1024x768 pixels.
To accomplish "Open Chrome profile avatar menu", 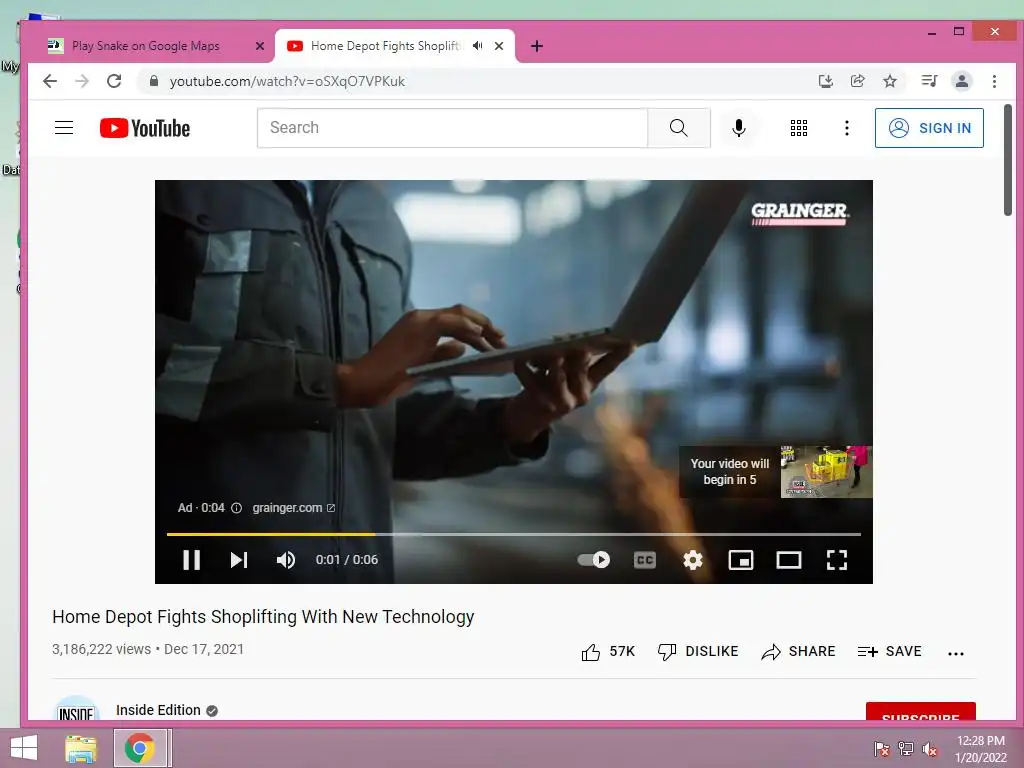I will (x=961, y=81).
